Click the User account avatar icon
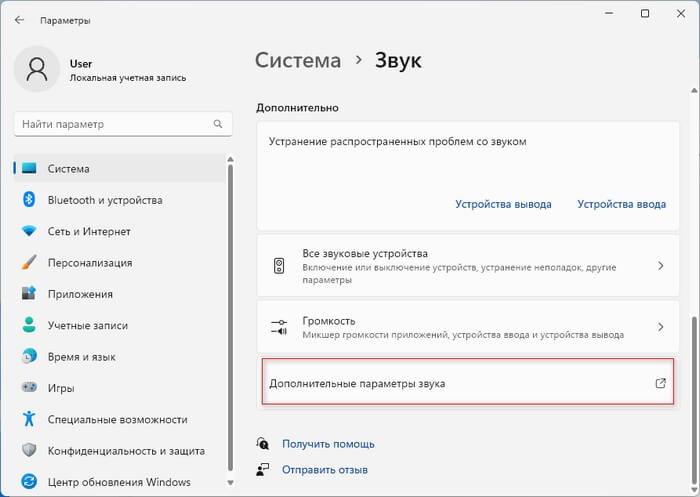700x497 pixels. 37,69
